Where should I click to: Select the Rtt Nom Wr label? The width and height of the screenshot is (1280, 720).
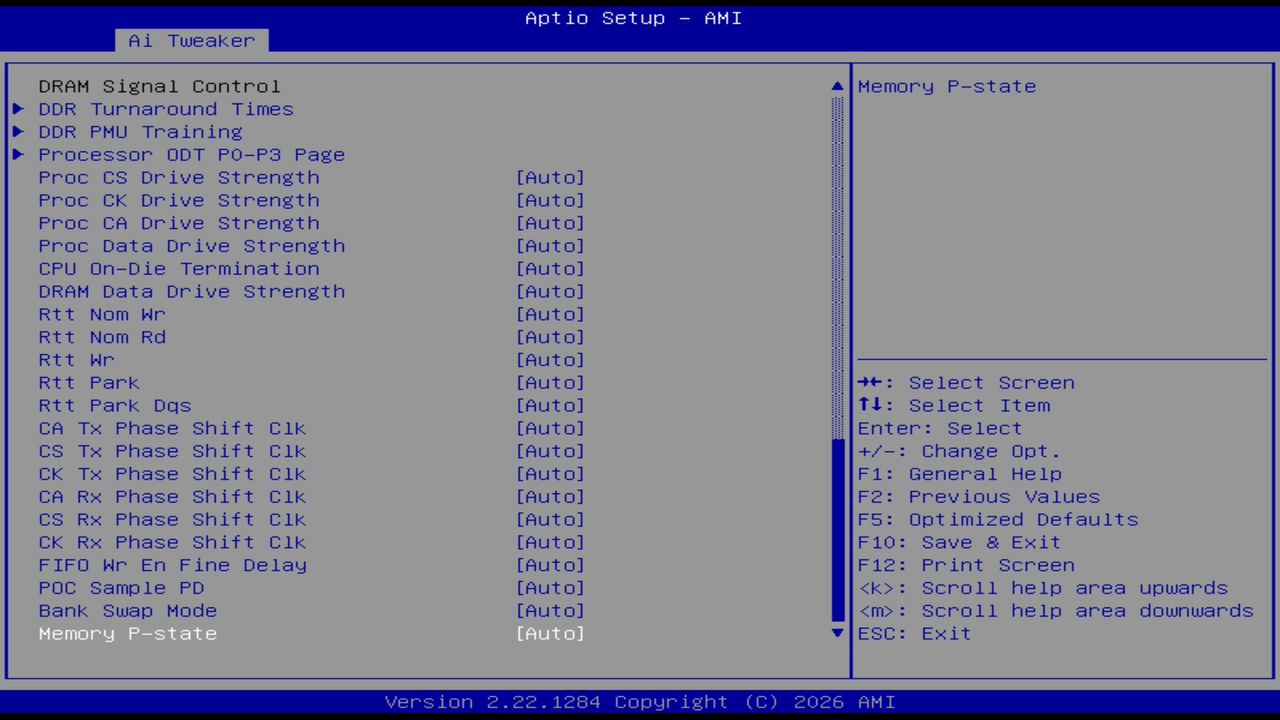102,315
